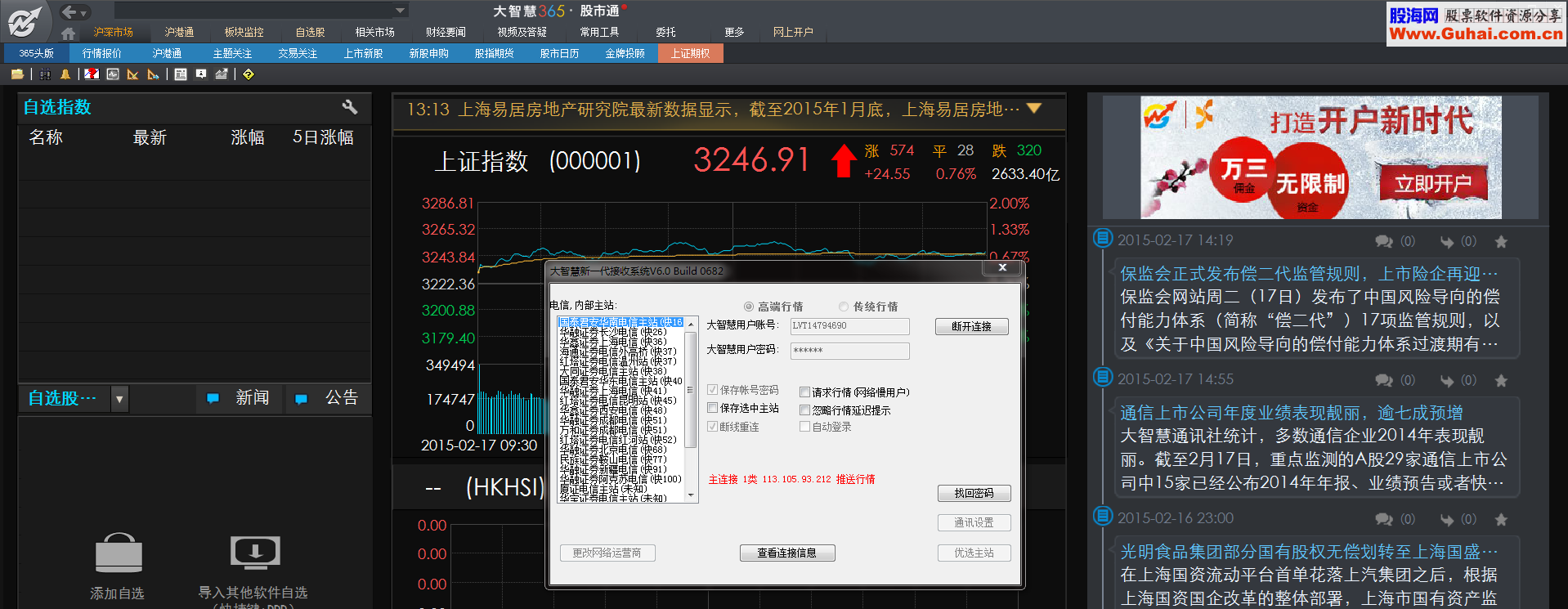
Task: Click 导入其他软件自选 download icon
Action: coord(255,553)
